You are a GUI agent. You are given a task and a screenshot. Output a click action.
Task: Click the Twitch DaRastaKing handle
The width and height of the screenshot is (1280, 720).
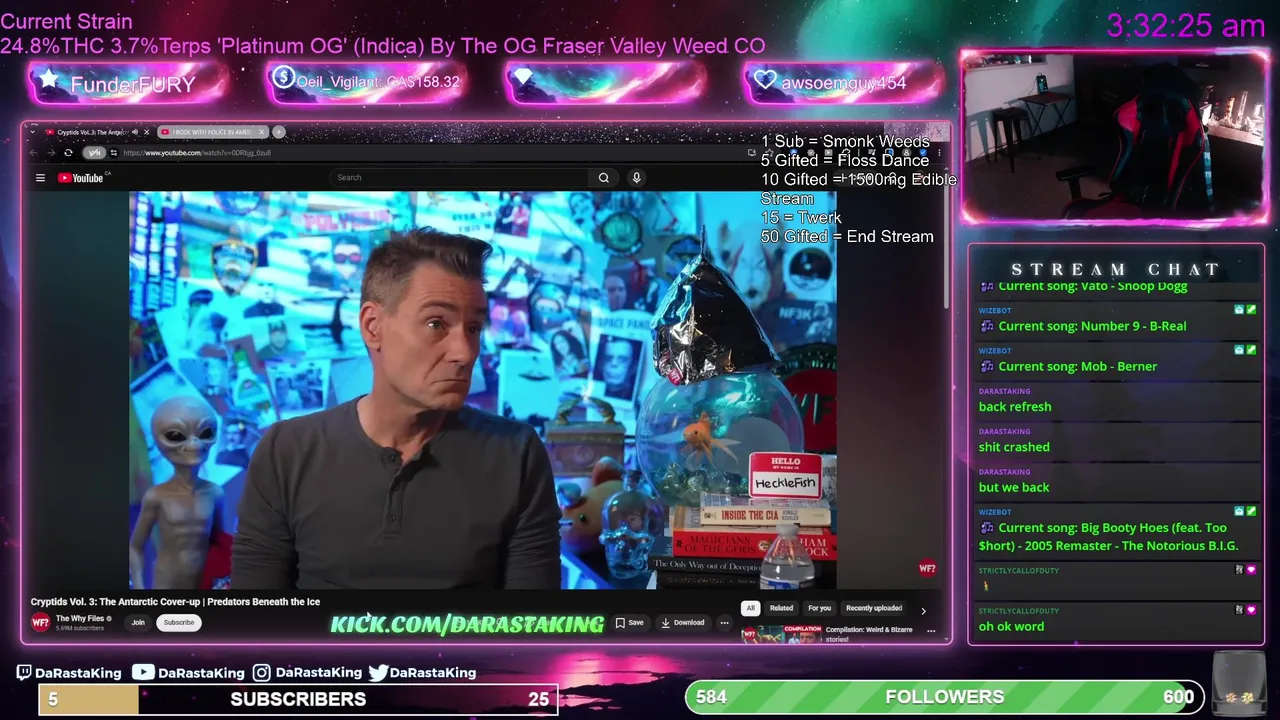coord(69,673)
